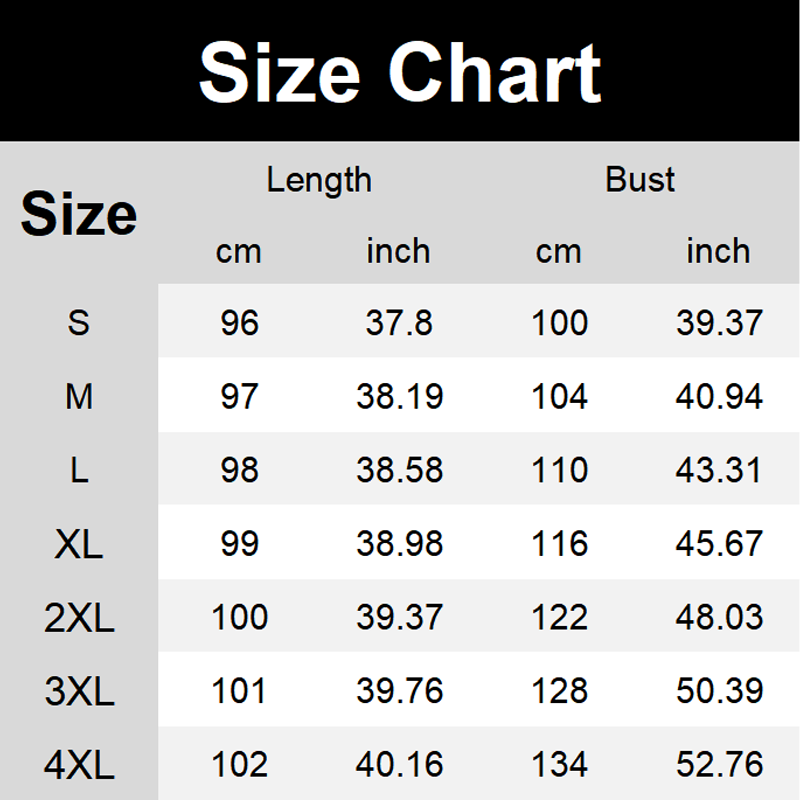Click the 37.8 inch length value
800x800 pixels.
[x=399, y=323]
